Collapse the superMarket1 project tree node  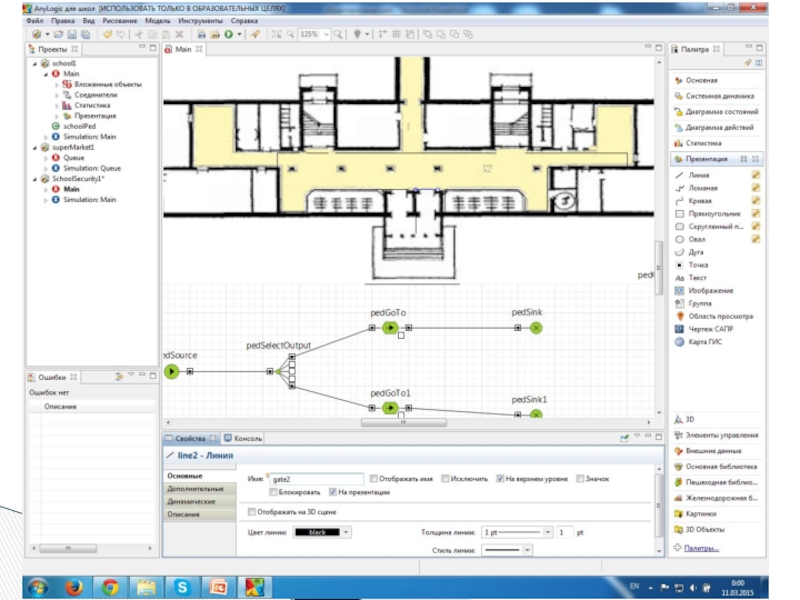35,147
